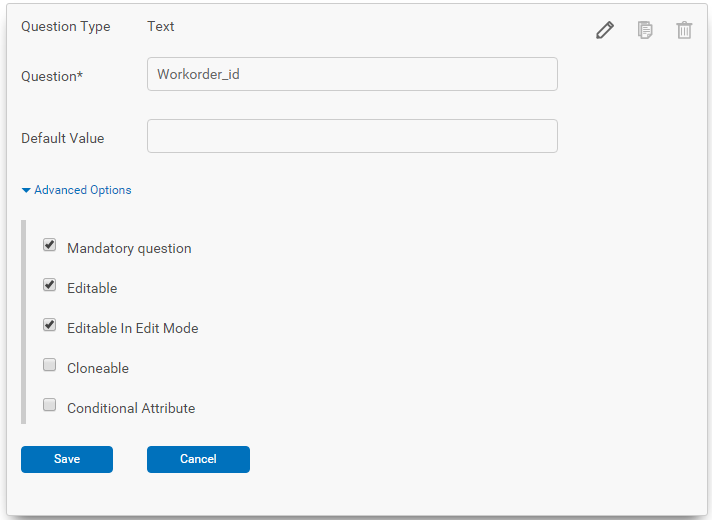Click the Conditional Attribute label text
The image size is (712, 520).
tap(131, 408)
